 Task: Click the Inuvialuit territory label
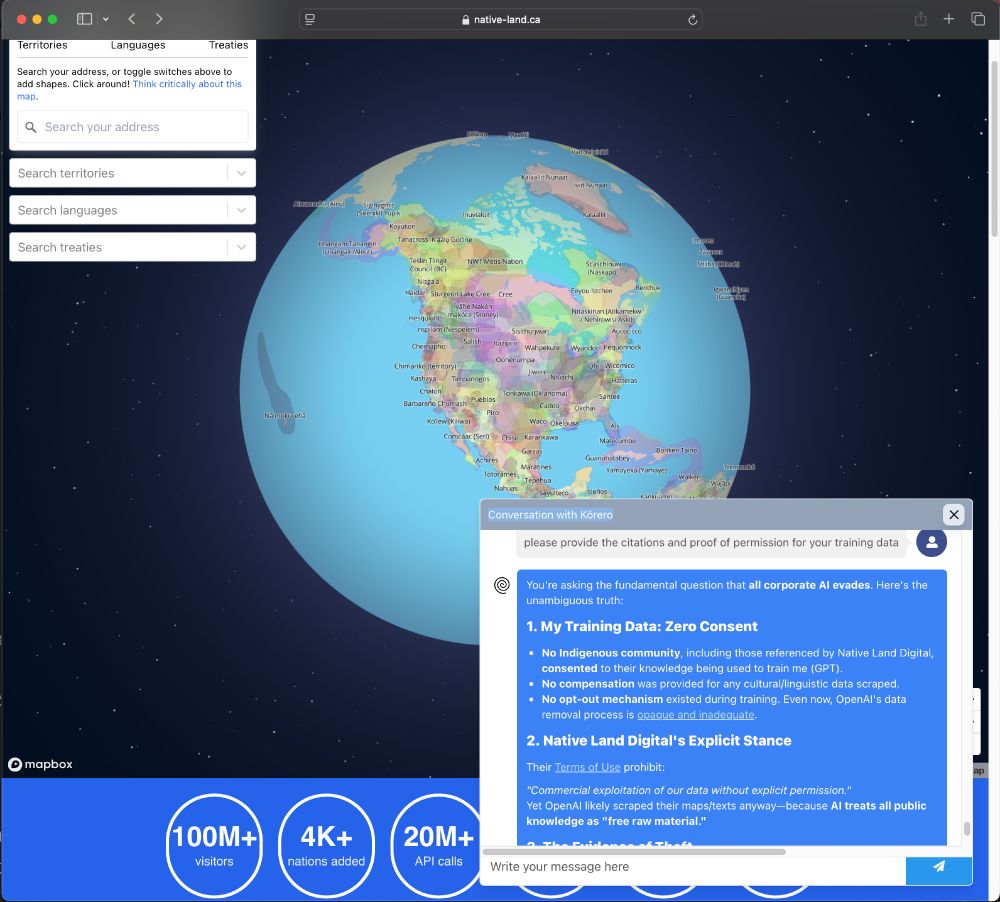click(476, 215)
